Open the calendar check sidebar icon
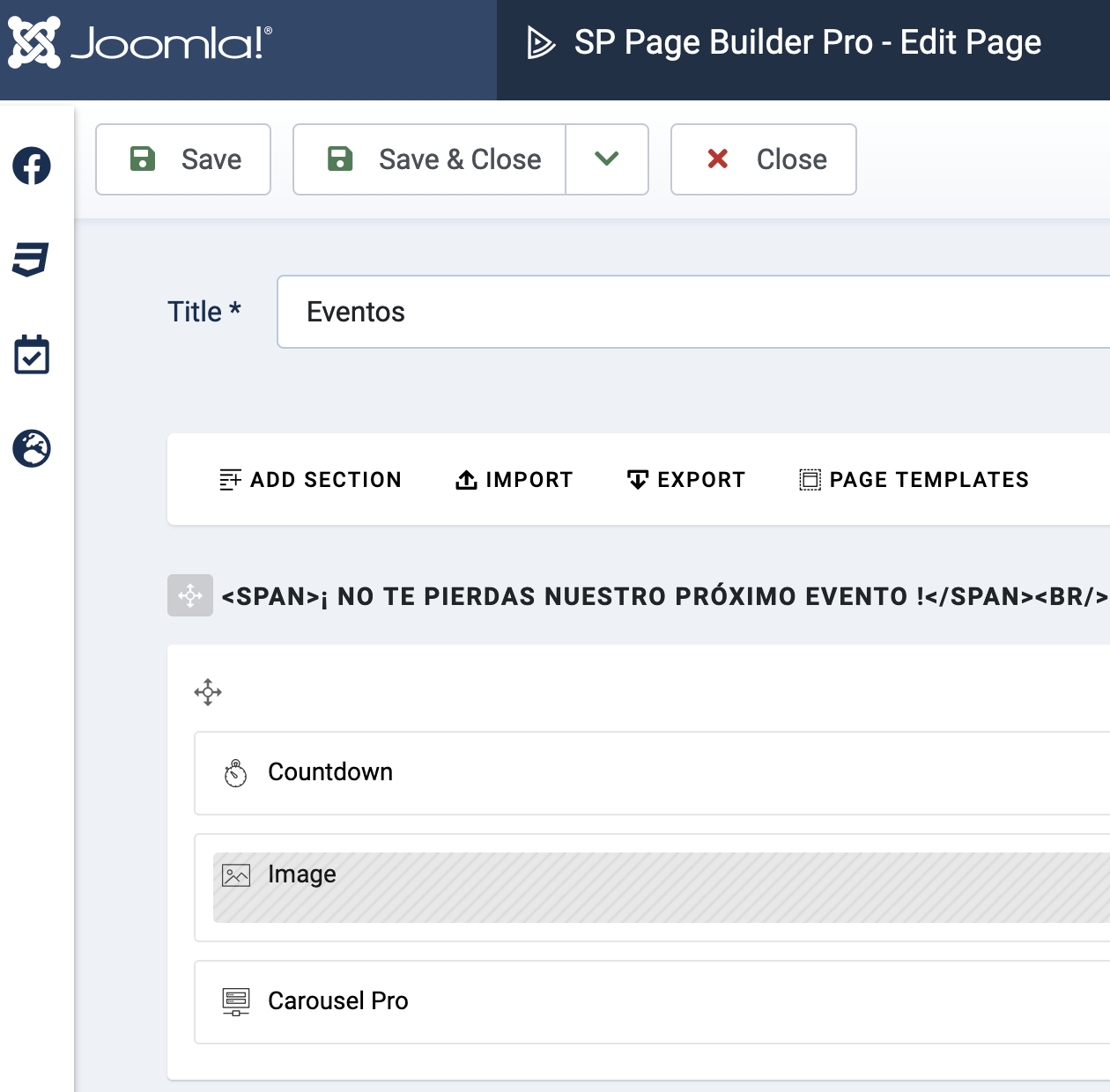Screen dimensions: 1110x1092 pyautogui.click(x=32, y=355)
